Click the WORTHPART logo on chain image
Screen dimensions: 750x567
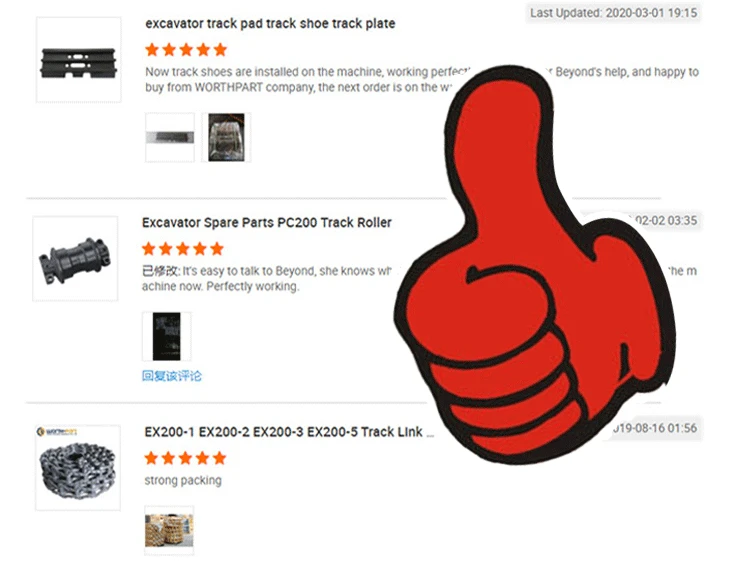56,432
